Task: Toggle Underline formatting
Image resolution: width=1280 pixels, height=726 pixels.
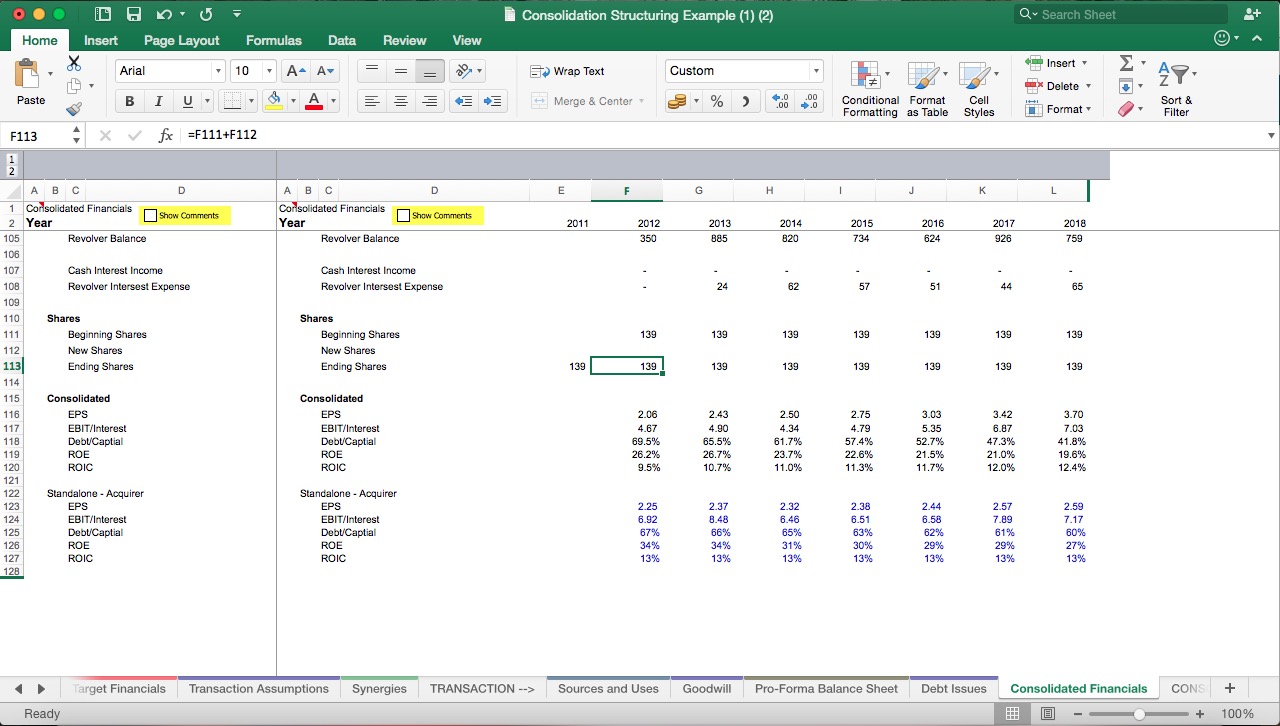Action: [x=185, y=101]
